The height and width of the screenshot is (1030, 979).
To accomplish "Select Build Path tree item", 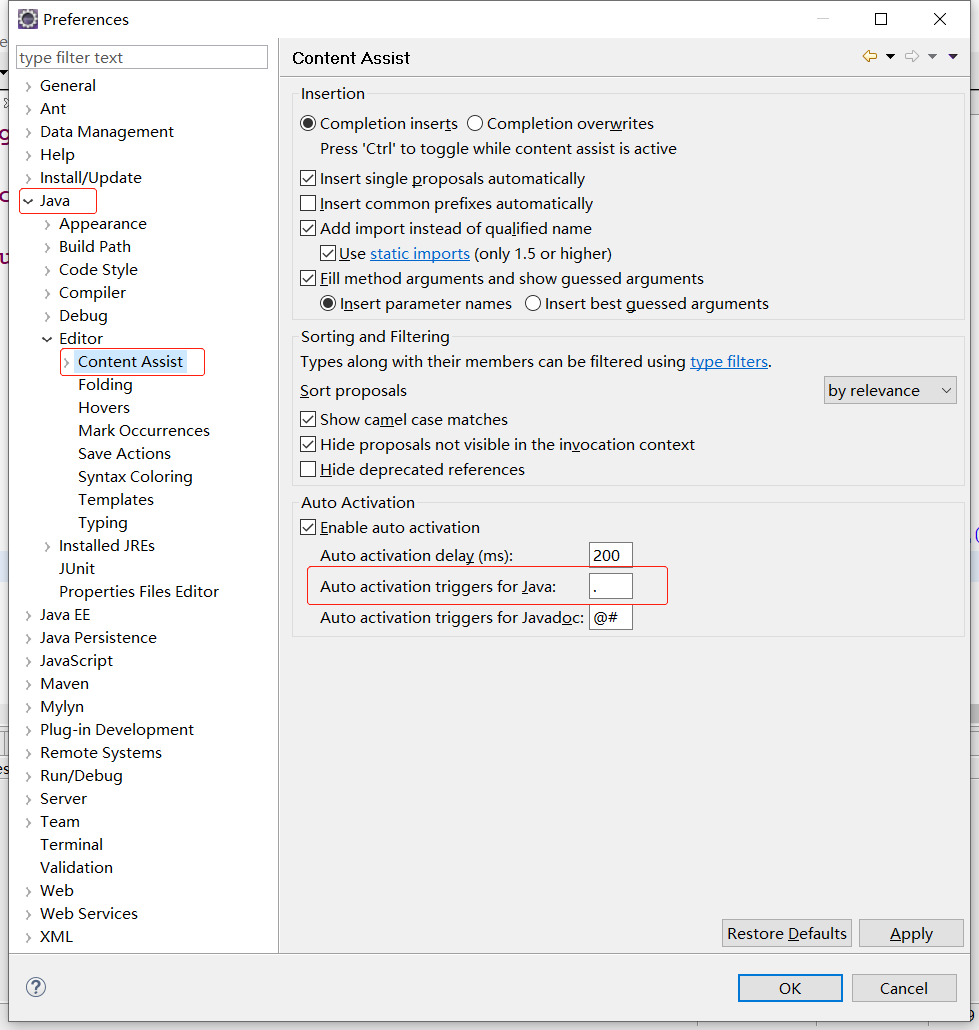I will (95, 247).
